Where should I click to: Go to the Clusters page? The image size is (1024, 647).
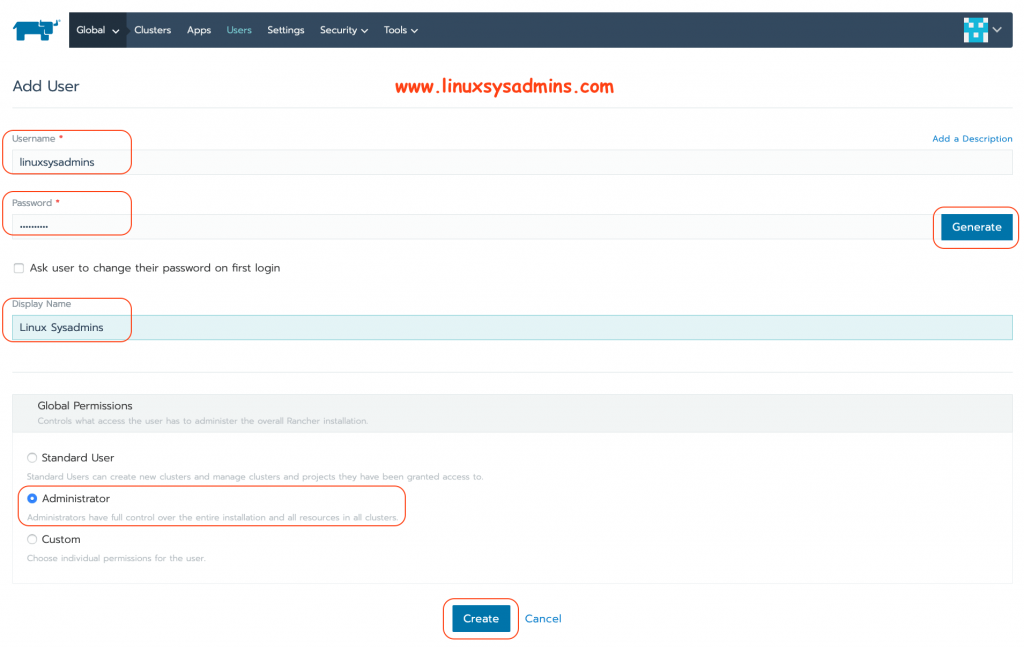(x=153, y=30)
